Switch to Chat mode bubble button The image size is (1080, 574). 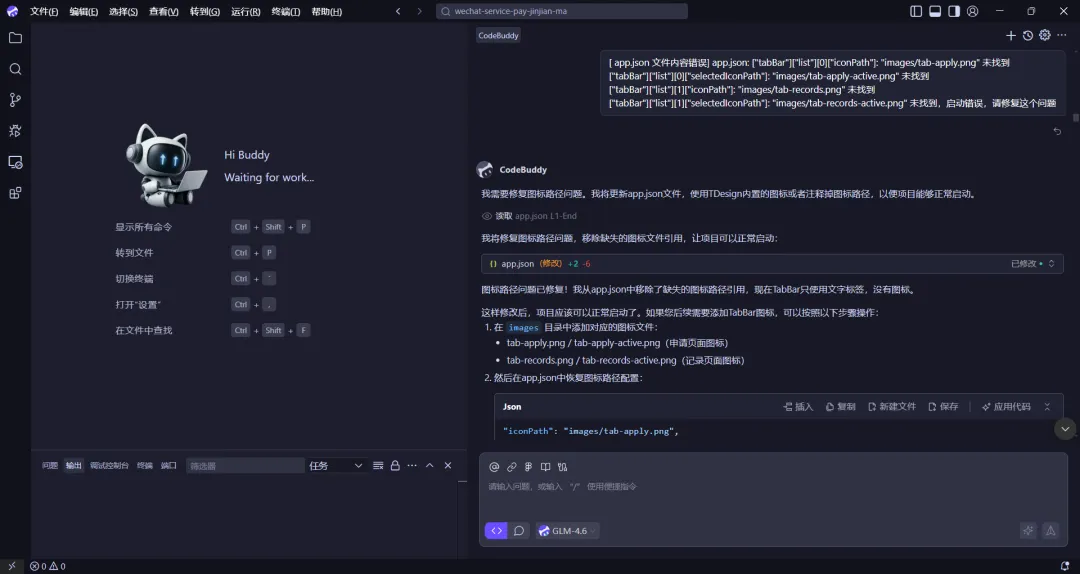pyautogui.click(x=519, y=531)
